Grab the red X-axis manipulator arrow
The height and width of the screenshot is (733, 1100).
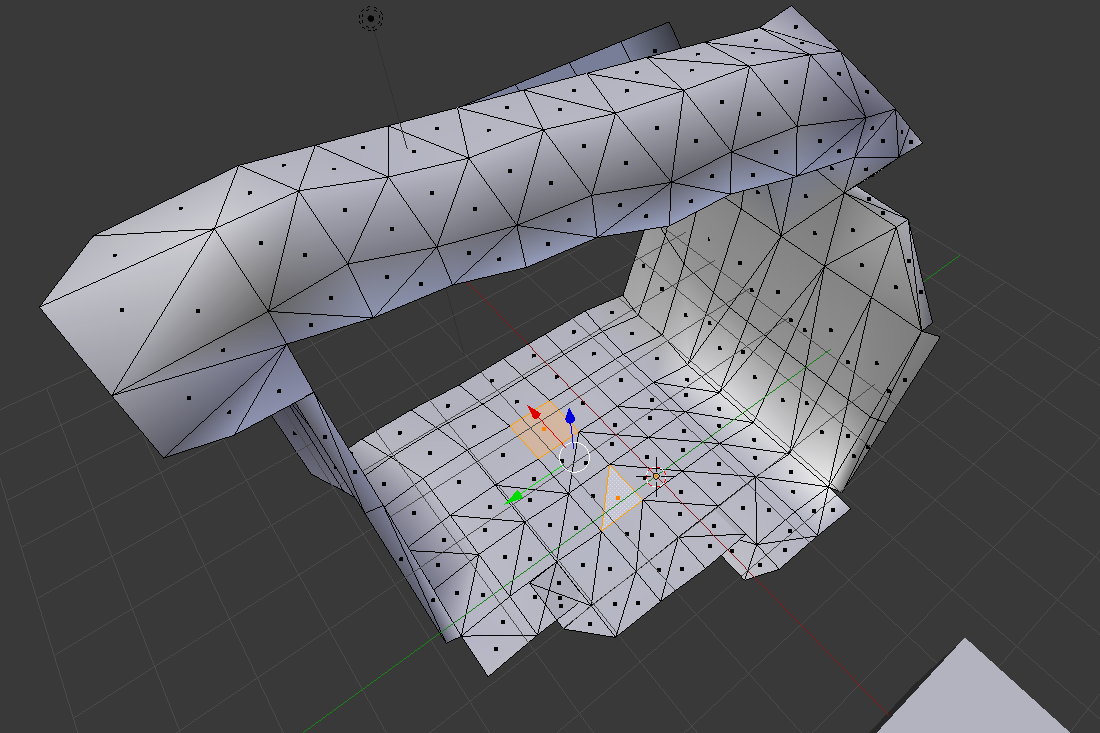(x=534, y=412)
